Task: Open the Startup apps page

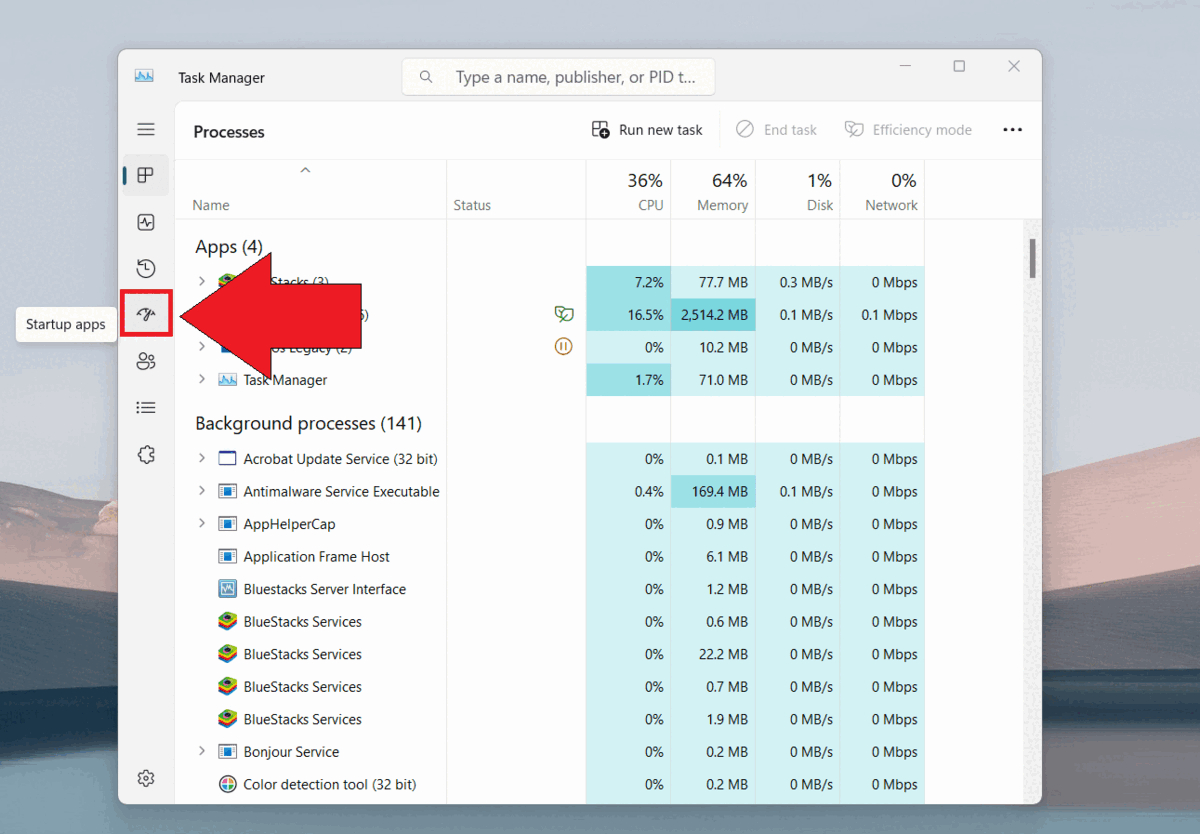Action: [146, 314]
